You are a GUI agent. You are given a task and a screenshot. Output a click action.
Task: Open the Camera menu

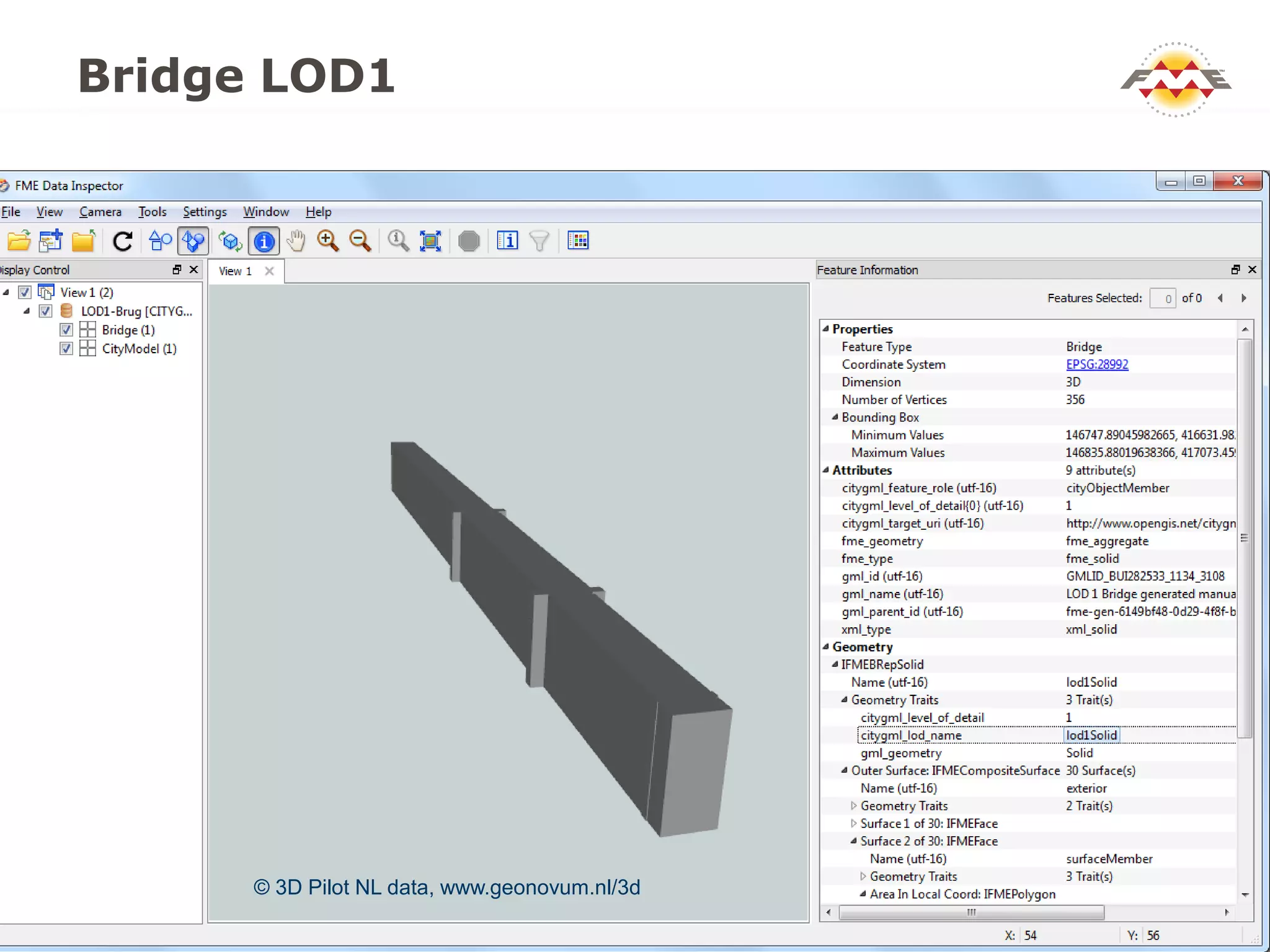[100, 212]
